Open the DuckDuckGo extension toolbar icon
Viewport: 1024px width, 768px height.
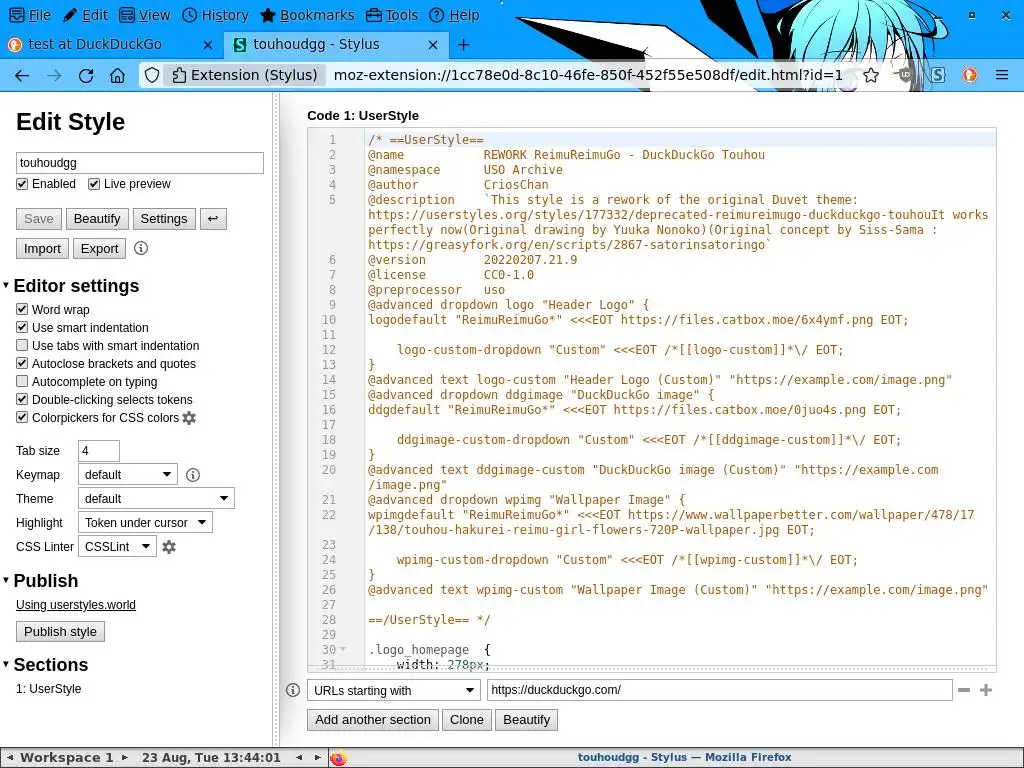pos(970,76)
